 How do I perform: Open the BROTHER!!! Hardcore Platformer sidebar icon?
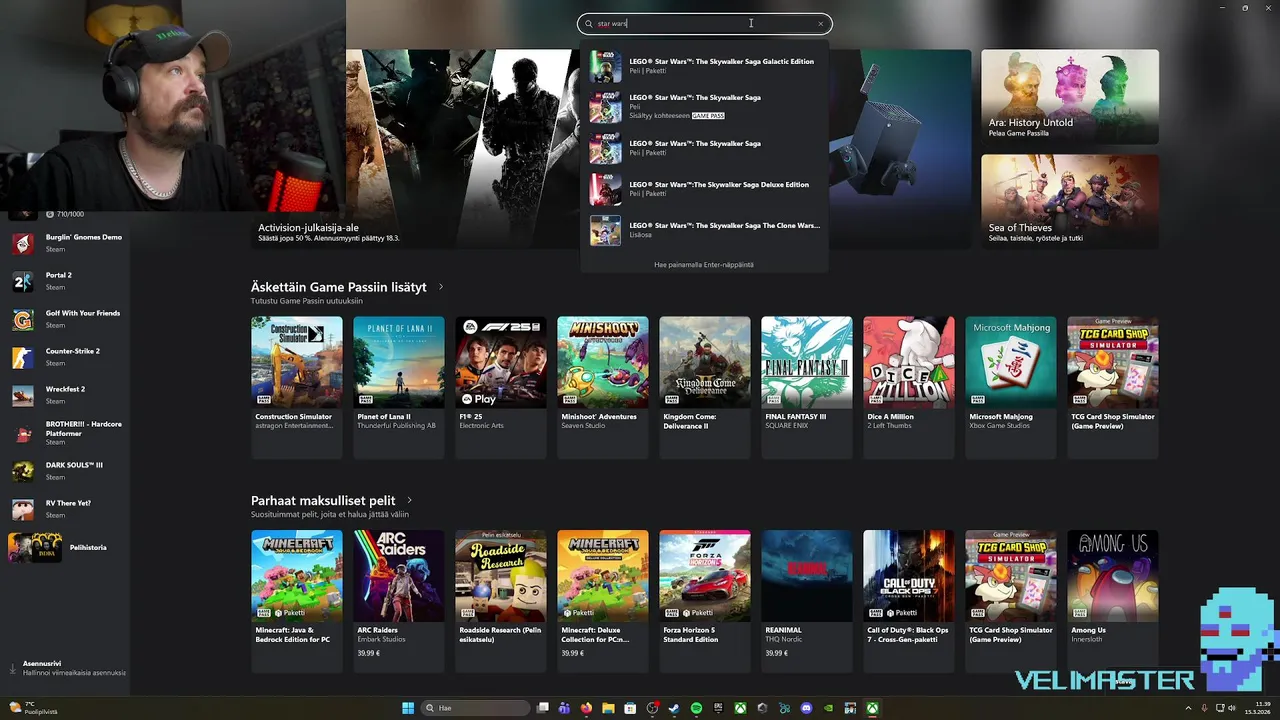pos(23,433)
